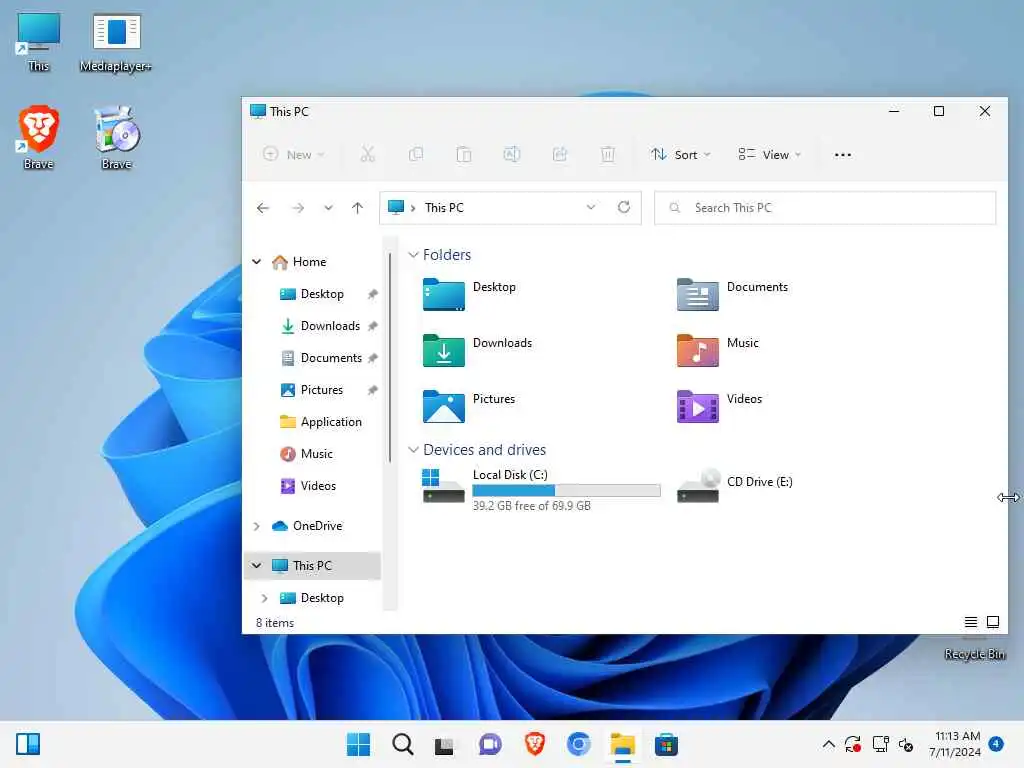Click the Share icon in toolbar

560,155
